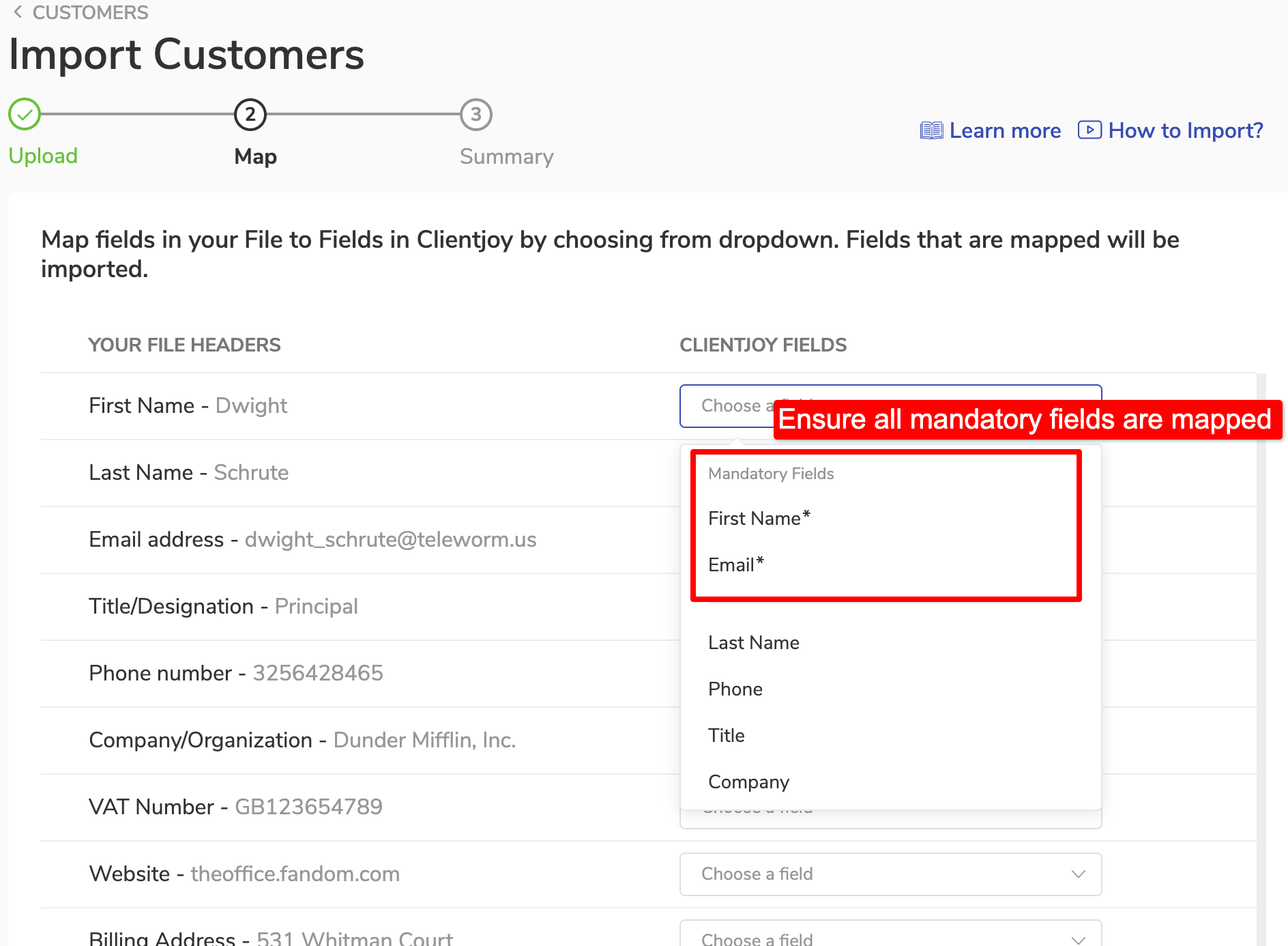Click the Upload step label
Screen dimensions: 1288x946
point(43,156)
